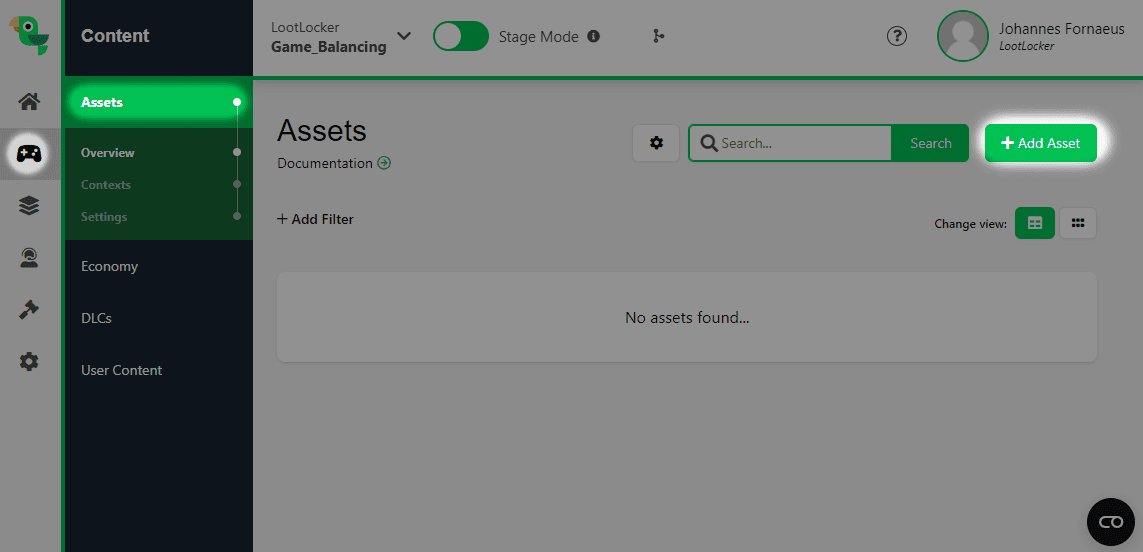The height and width of the screenshot is (552, 1143).
Task: Switch to grid tile view
Action: (1077, 223)
